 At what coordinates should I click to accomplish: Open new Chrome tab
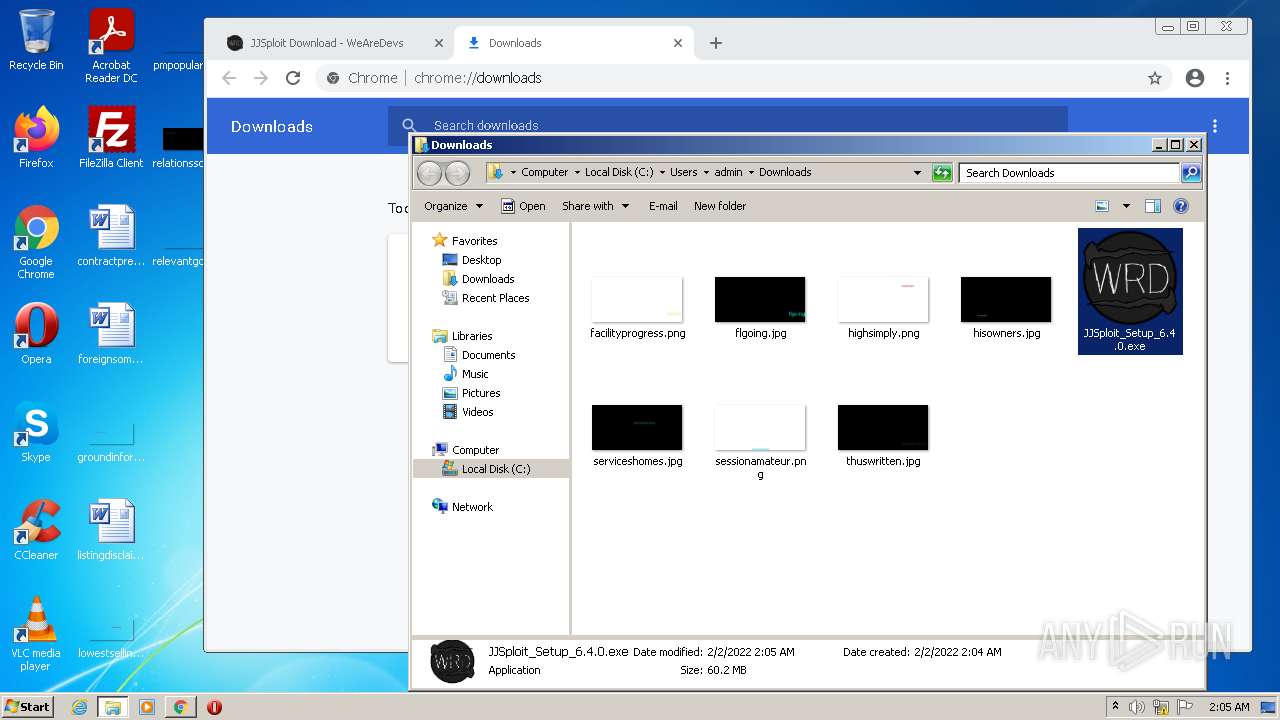tap(716, 43)
